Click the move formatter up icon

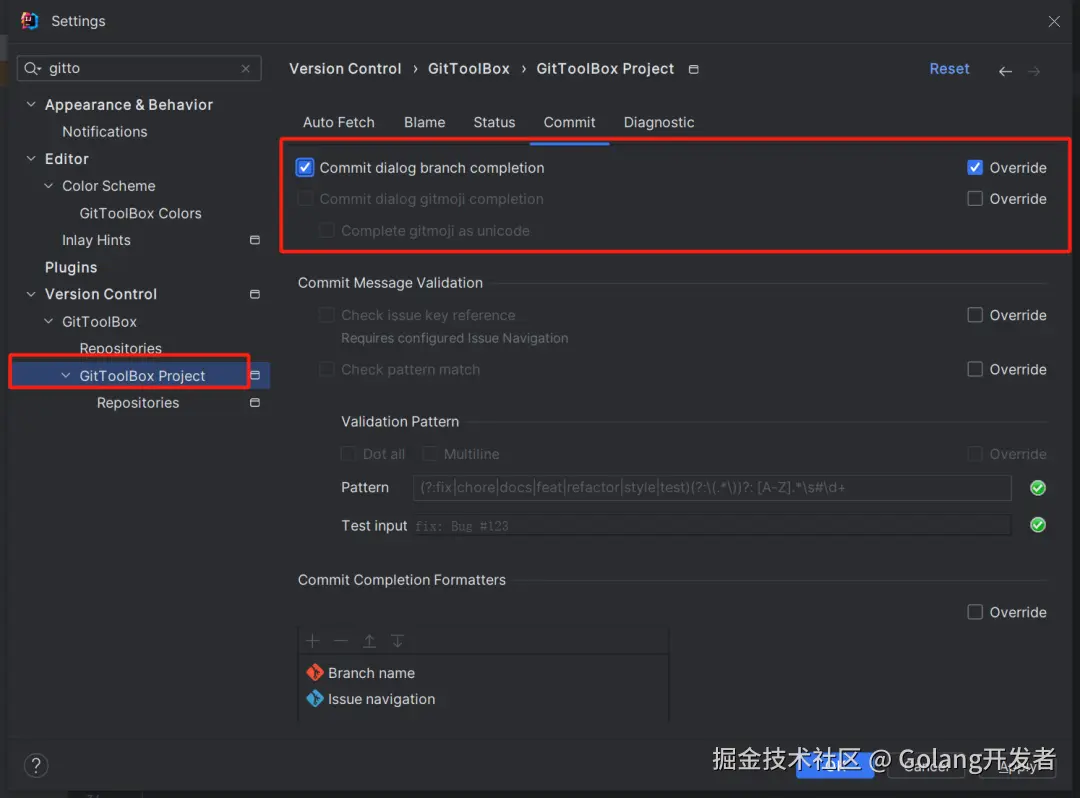click(x=369, y=641)
